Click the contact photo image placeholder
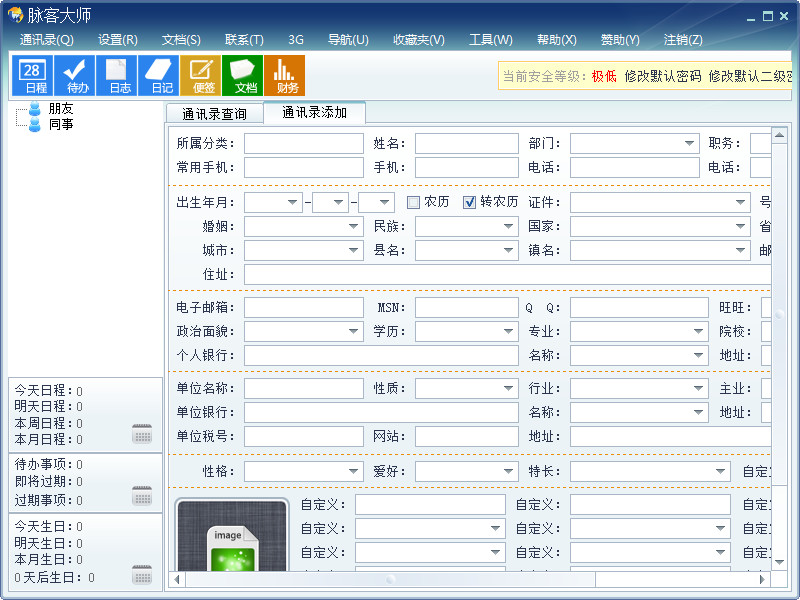800x600 pixels. pyautogui.click(x=232, y=535)
